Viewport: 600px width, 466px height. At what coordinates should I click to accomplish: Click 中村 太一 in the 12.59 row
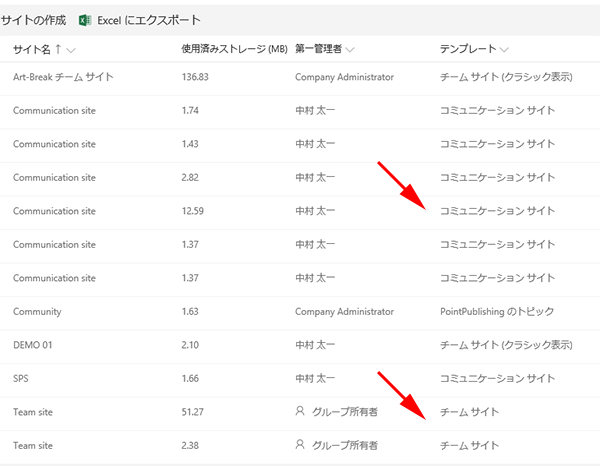(315, 211)
